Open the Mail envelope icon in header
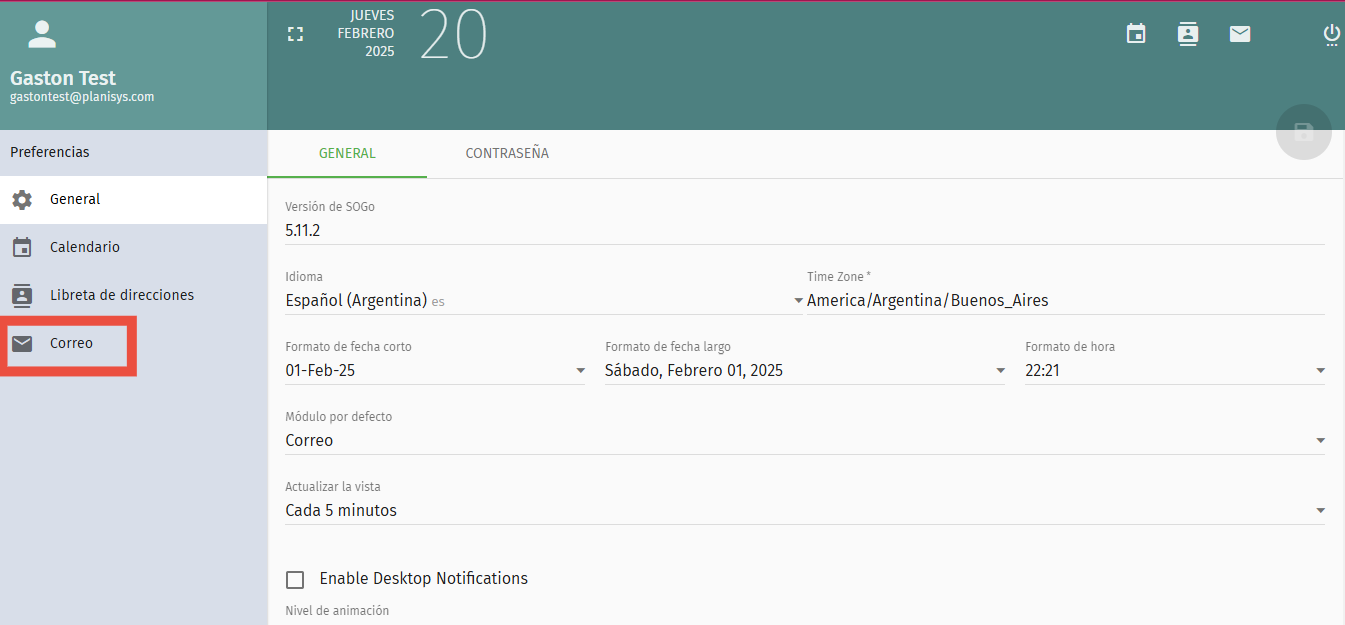This screenshot has height=625, width=1345. point(1240,34)
